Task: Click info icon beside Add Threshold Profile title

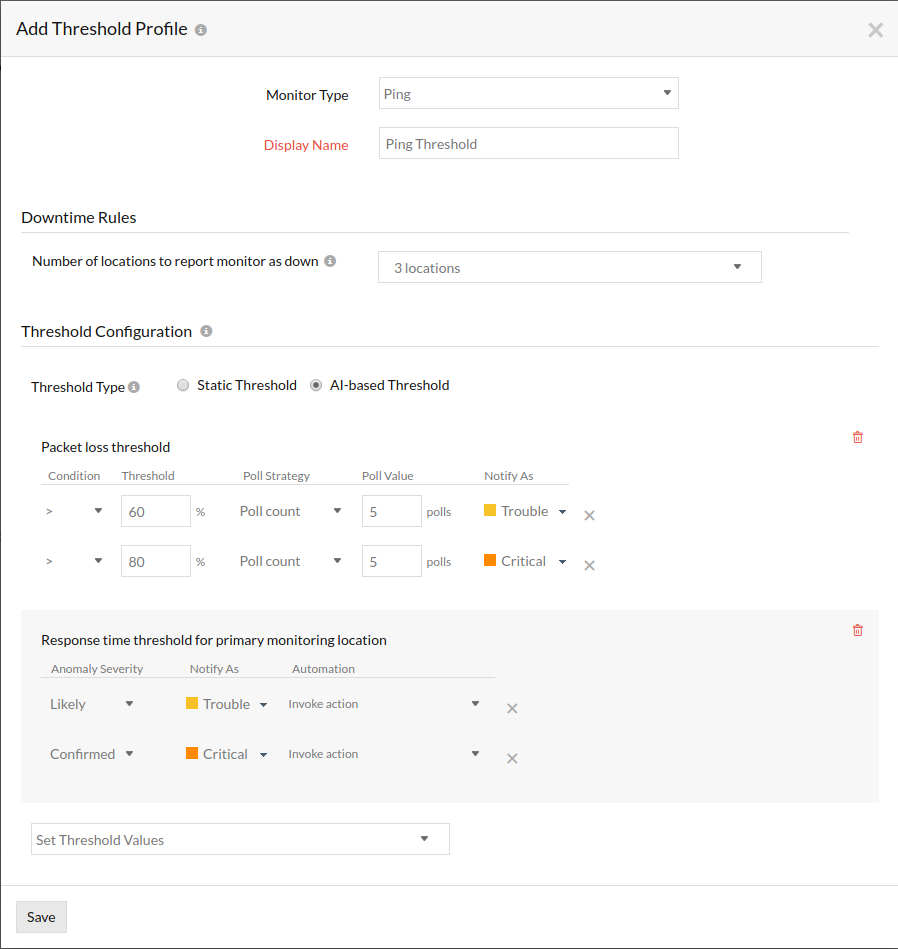Action: pos(201,30)
